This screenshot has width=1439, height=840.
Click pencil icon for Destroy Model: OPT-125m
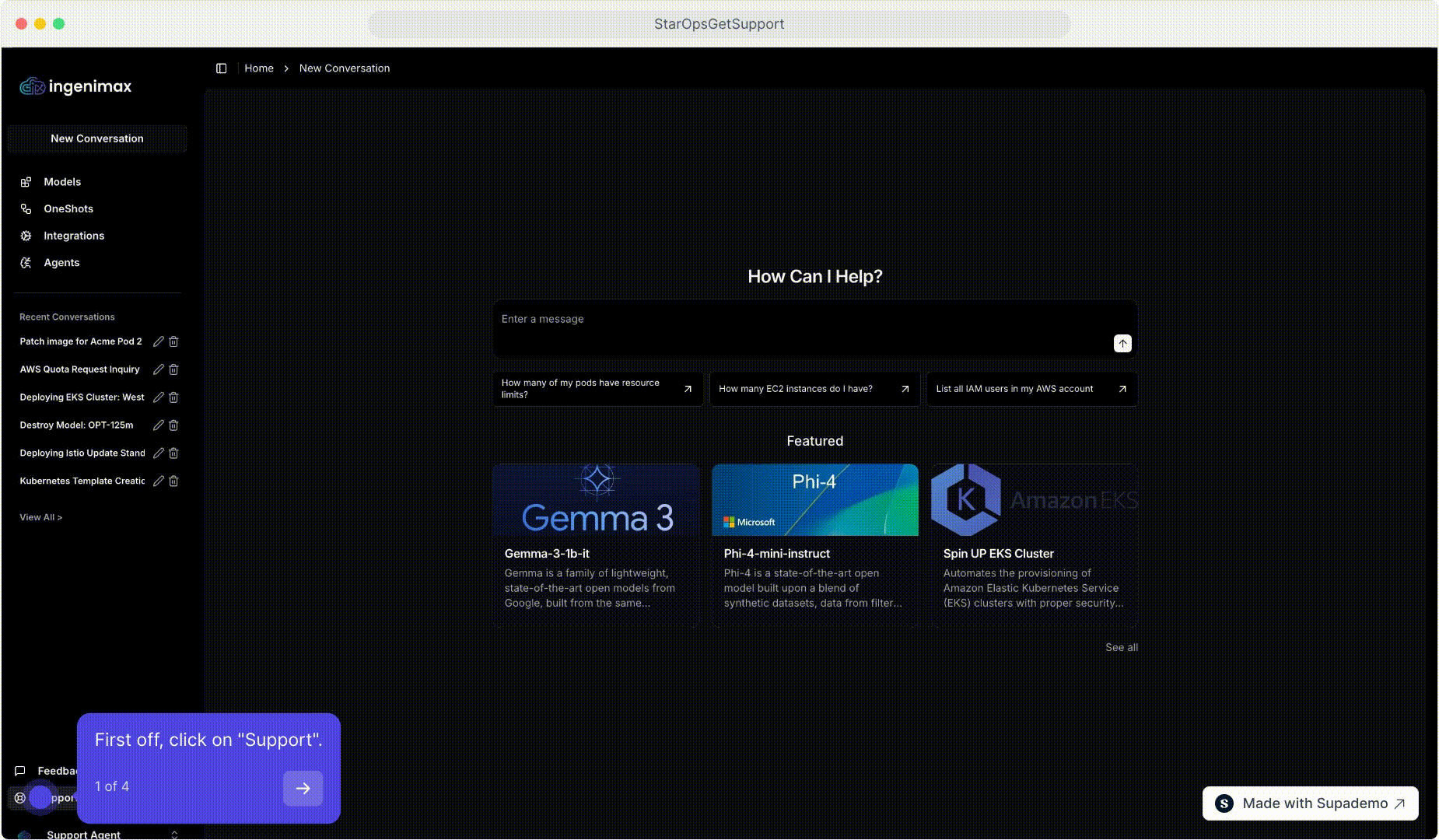[x=159, y=425]
